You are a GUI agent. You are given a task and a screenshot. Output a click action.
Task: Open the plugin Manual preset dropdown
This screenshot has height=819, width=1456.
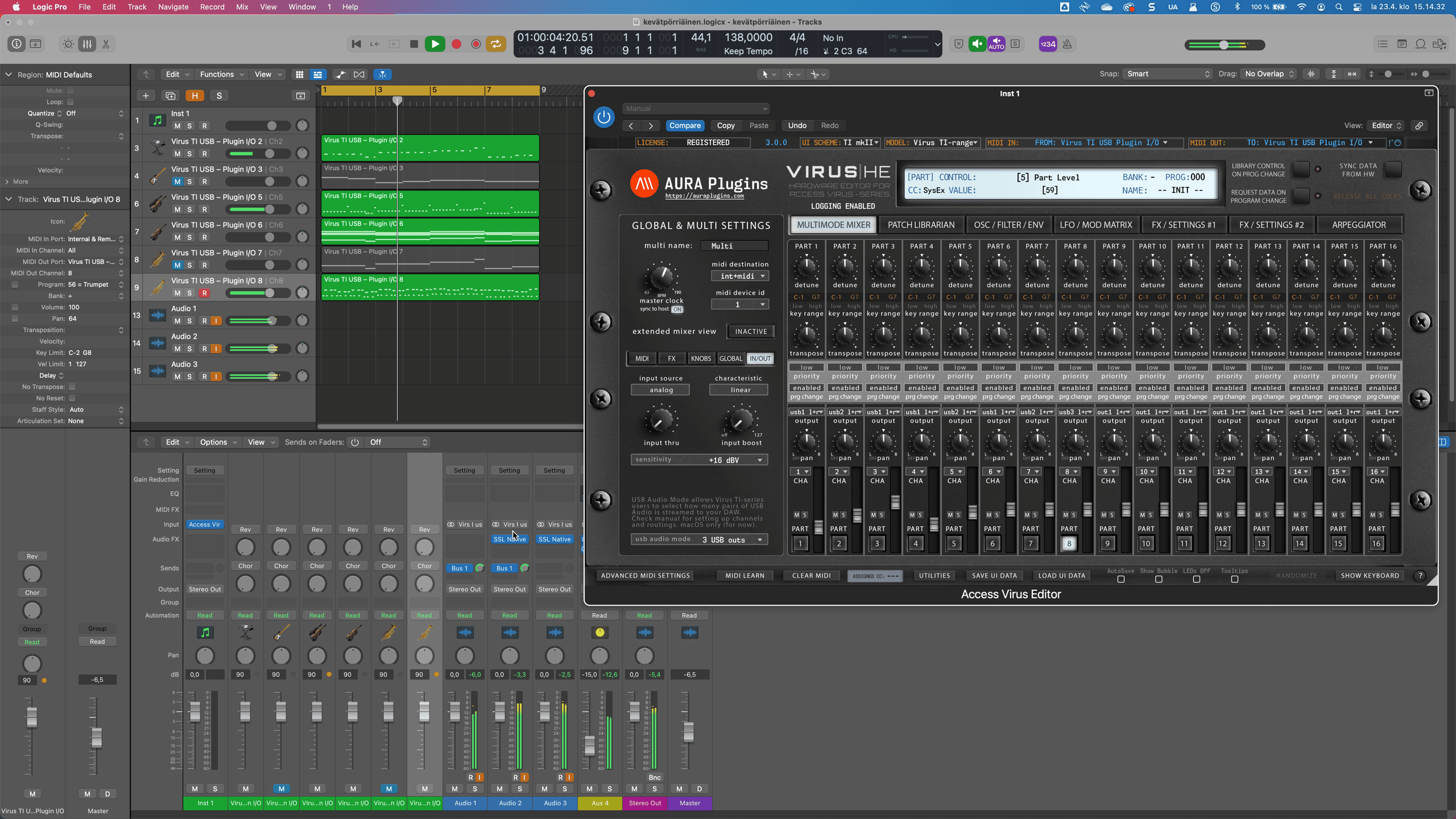(696, 108)
